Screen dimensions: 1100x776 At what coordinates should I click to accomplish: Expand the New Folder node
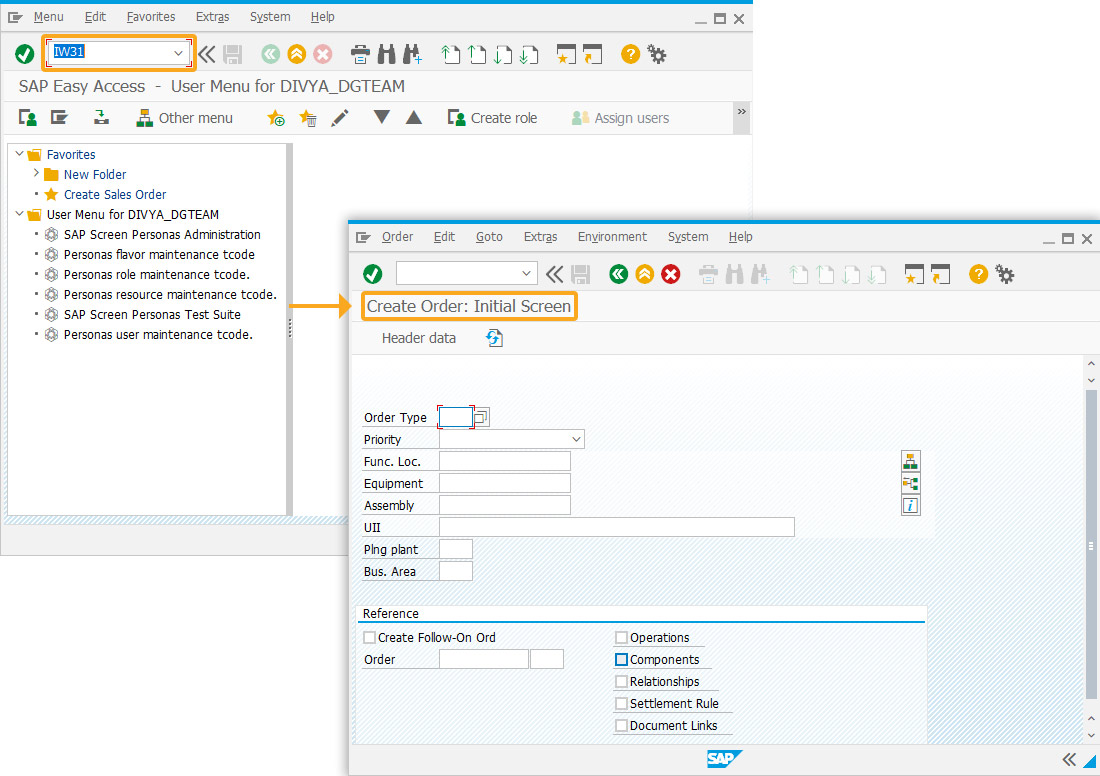pos(36,173)
